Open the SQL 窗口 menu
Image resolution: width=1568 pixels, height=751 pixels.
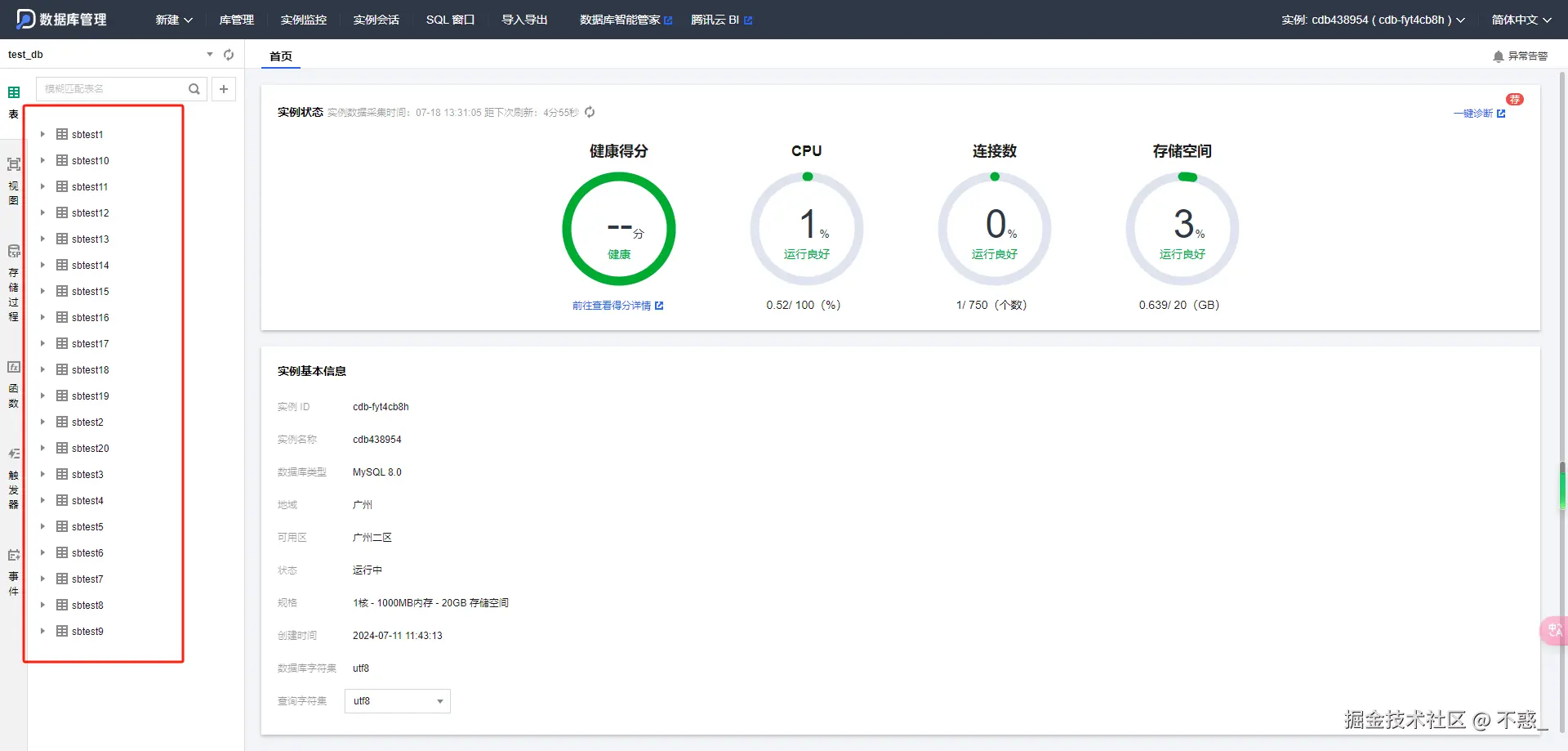(450, 20)
